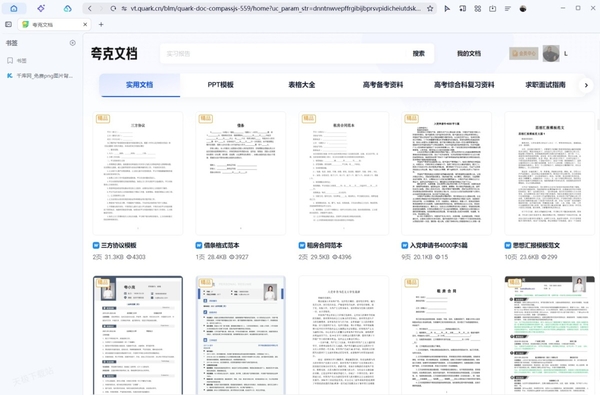Open a new tab with plus icon

[101, 24]
